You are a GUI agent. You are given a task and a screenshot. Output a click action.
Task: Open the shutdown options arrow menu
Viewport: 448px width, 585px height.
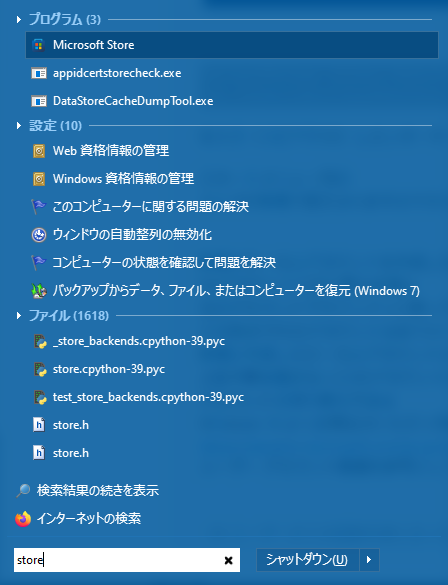pos(369,560)
